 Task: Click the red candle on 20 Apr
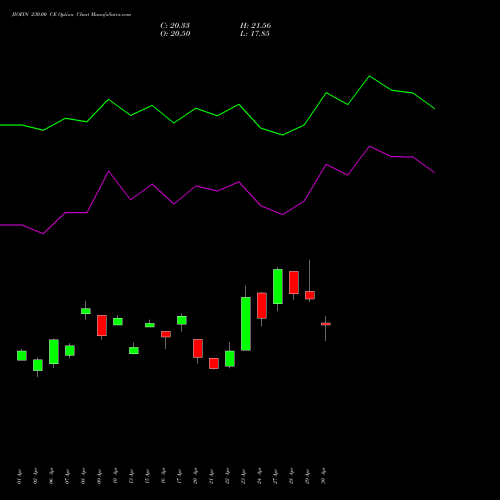pos(198,348)
